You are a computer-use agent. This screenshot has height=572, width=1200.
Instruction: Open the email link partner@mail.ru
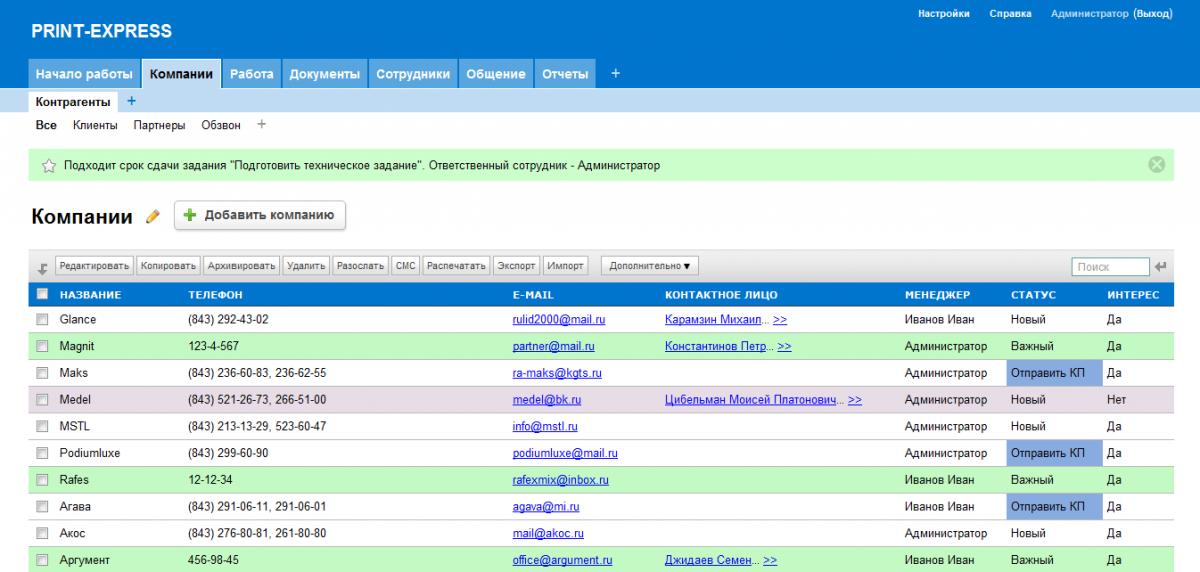(x=553, y=347)
